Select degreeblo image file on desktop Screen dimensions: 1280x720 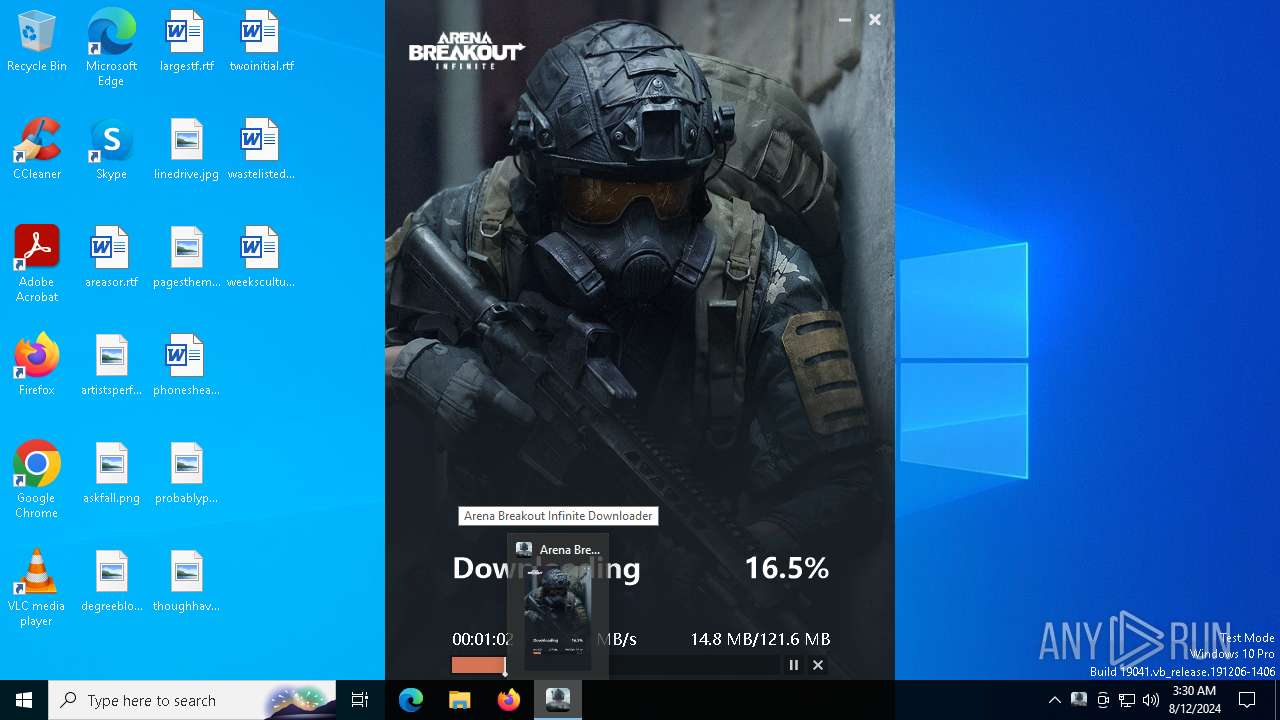[111, 582]
